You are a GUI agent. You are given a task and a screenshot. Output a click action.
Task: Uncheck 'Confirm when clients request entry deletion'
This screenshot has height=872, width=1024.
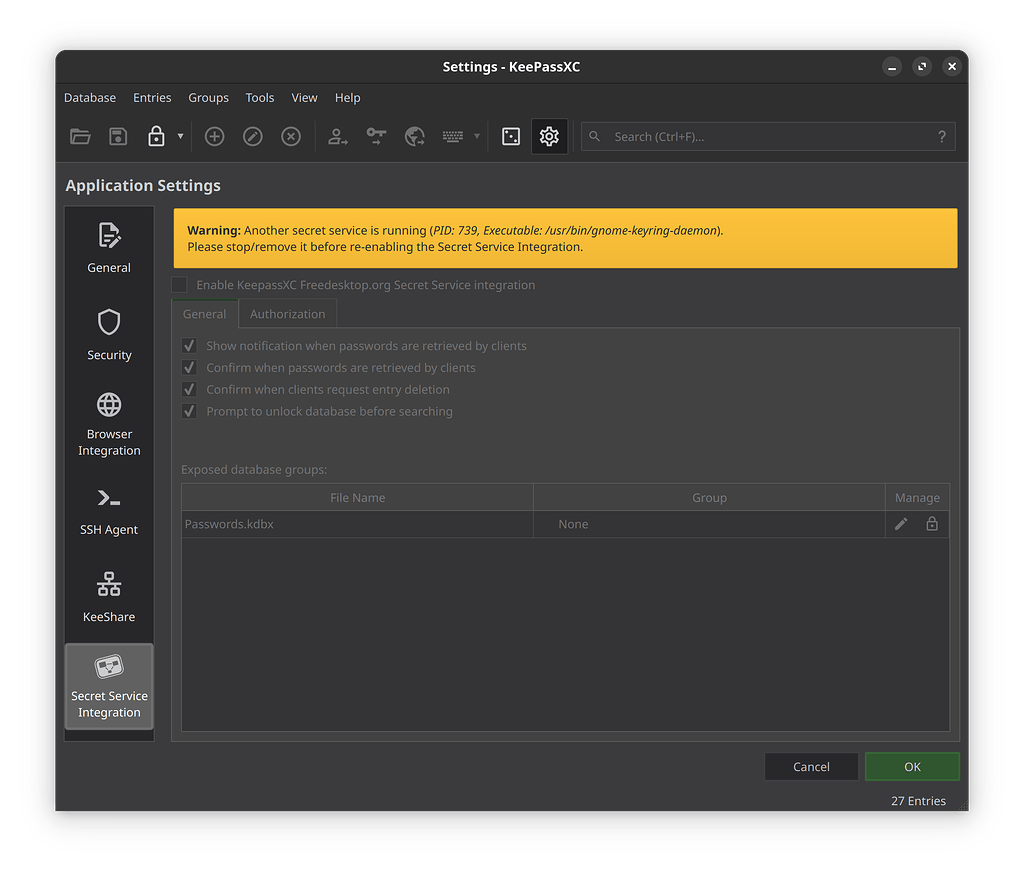point(189,389)
